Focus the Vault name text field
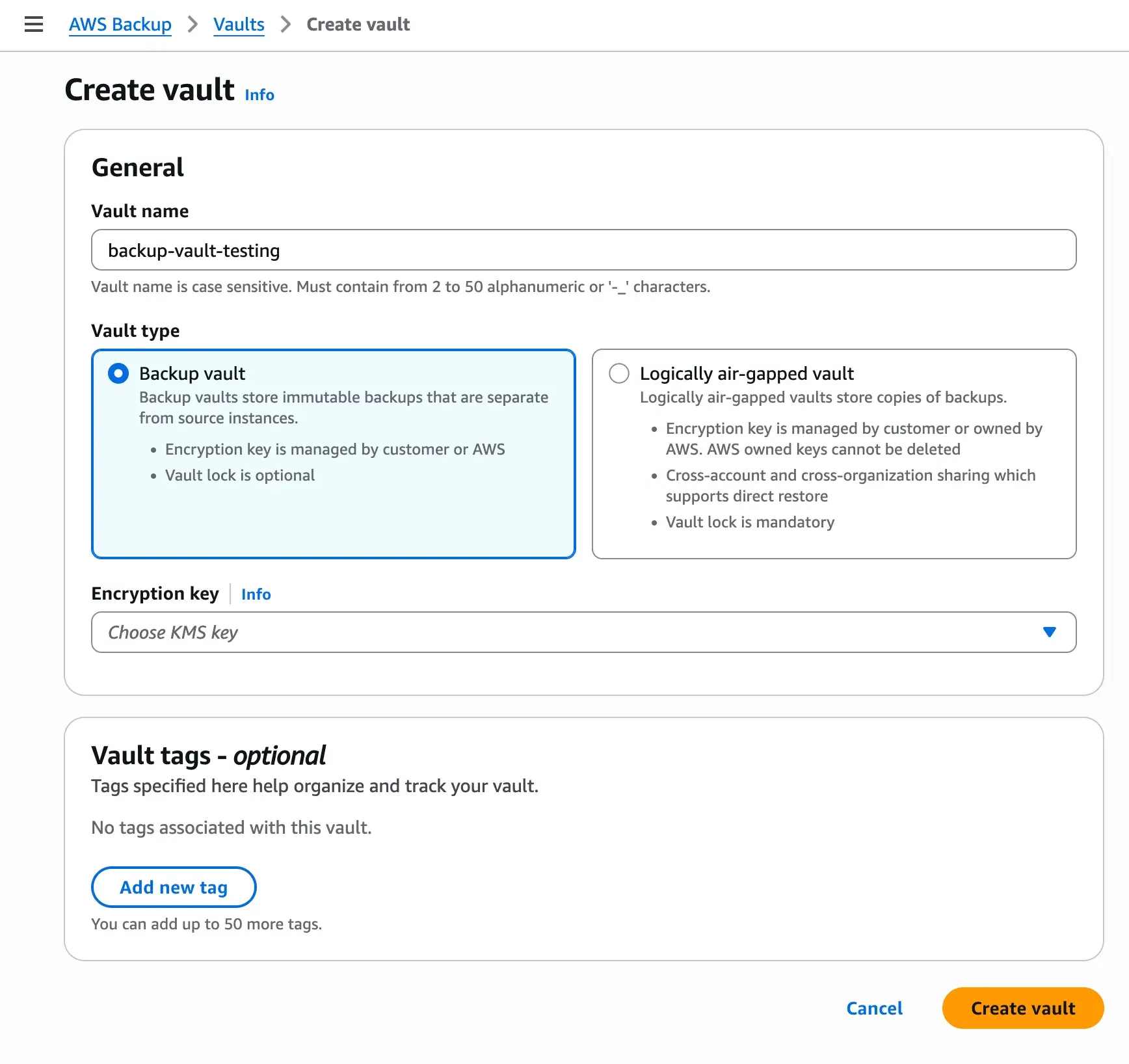 coord(583,250)
